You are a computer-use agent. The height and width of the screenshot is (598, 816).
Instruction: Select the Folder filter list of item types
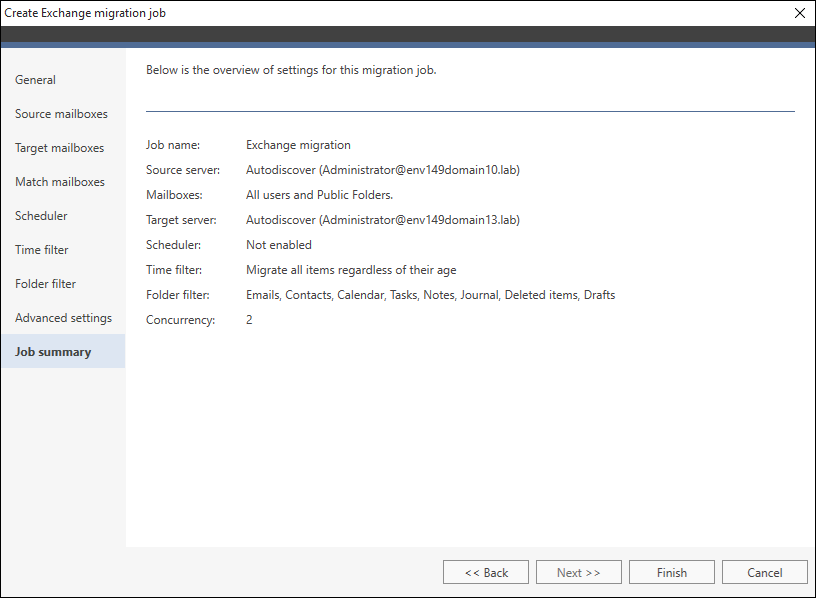point(430,294)
